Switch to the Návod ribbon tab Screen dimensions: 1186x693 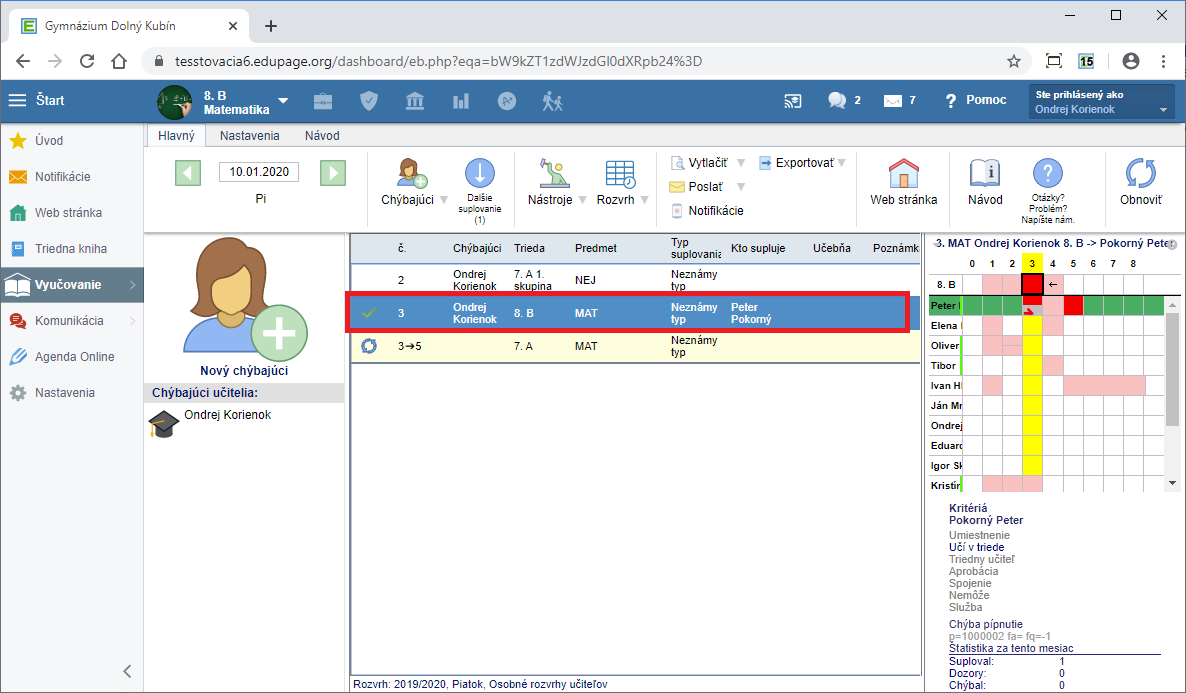click(x=322, y=135)
